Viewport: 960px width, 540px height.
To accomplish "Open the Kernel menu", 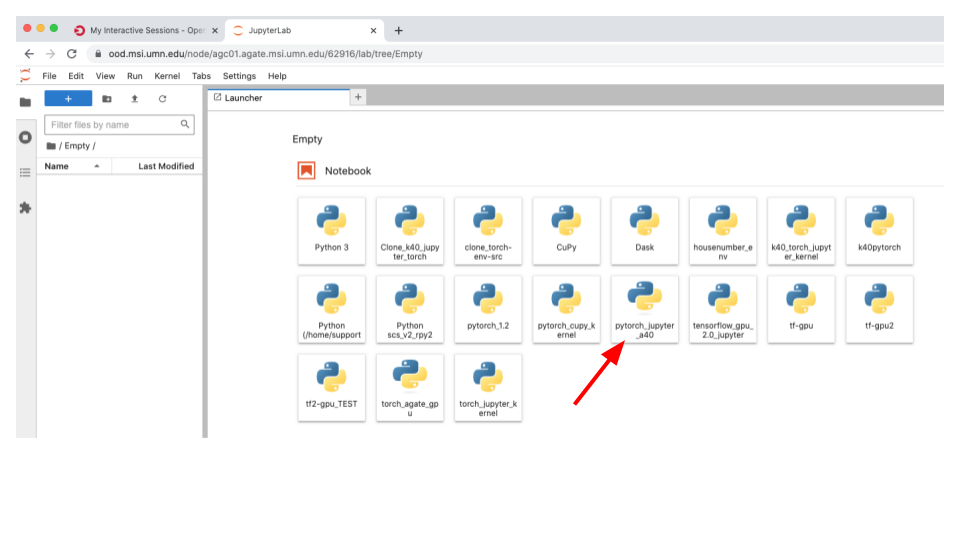I will coord(167,76).
